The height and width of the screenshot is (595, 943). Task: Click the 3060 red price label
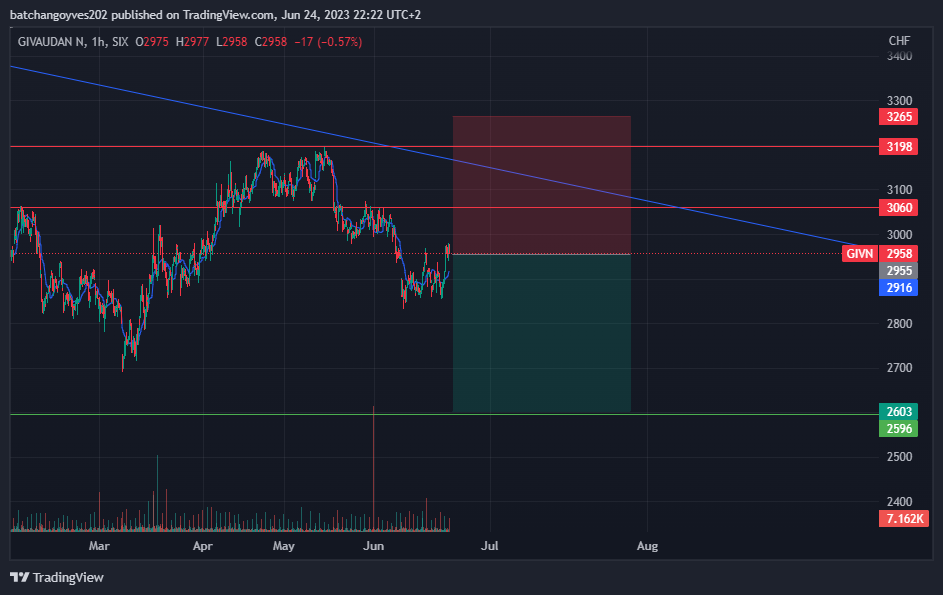[x=898, y=208]
